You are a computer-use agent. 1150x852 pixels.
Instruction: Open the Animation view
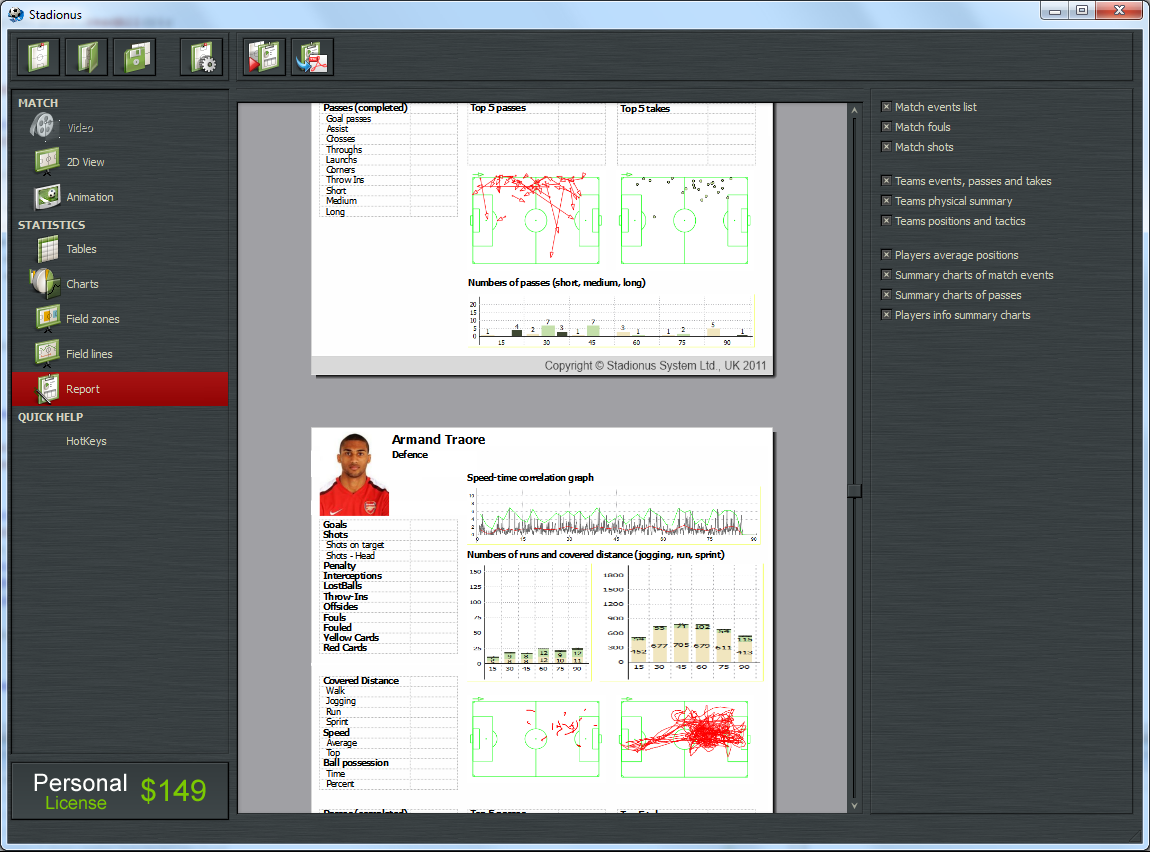[x=89, y=197]
